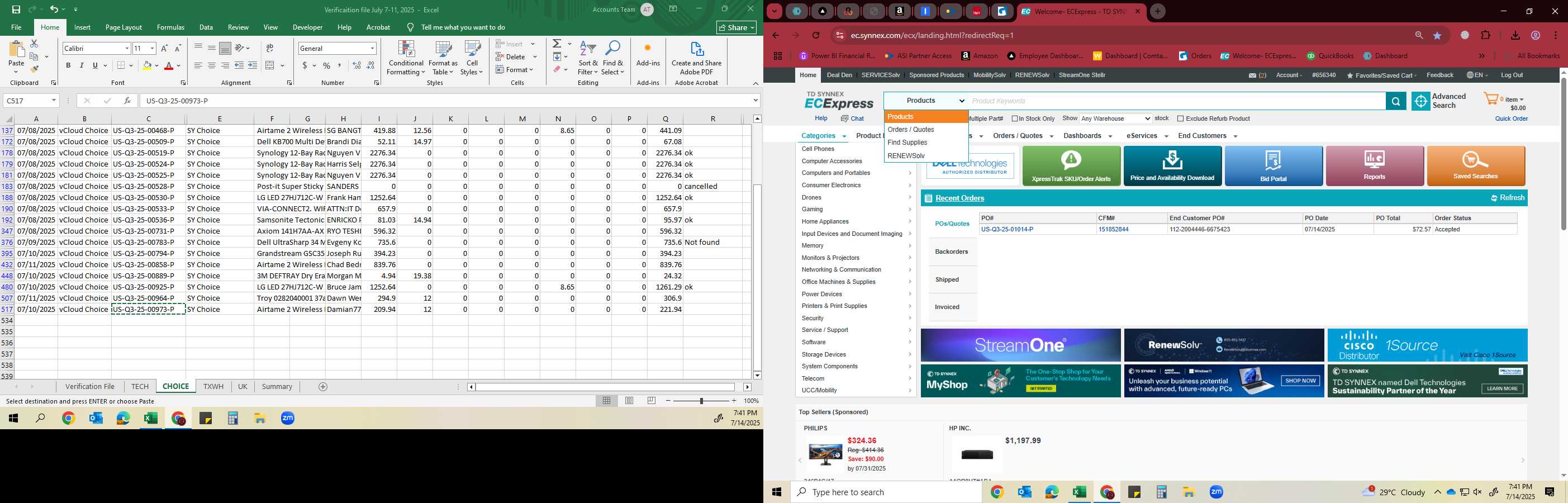Screen dimensions: 1568x503
Task: Click the ECExpress search magnifier button
Action: coord(1396,101)
